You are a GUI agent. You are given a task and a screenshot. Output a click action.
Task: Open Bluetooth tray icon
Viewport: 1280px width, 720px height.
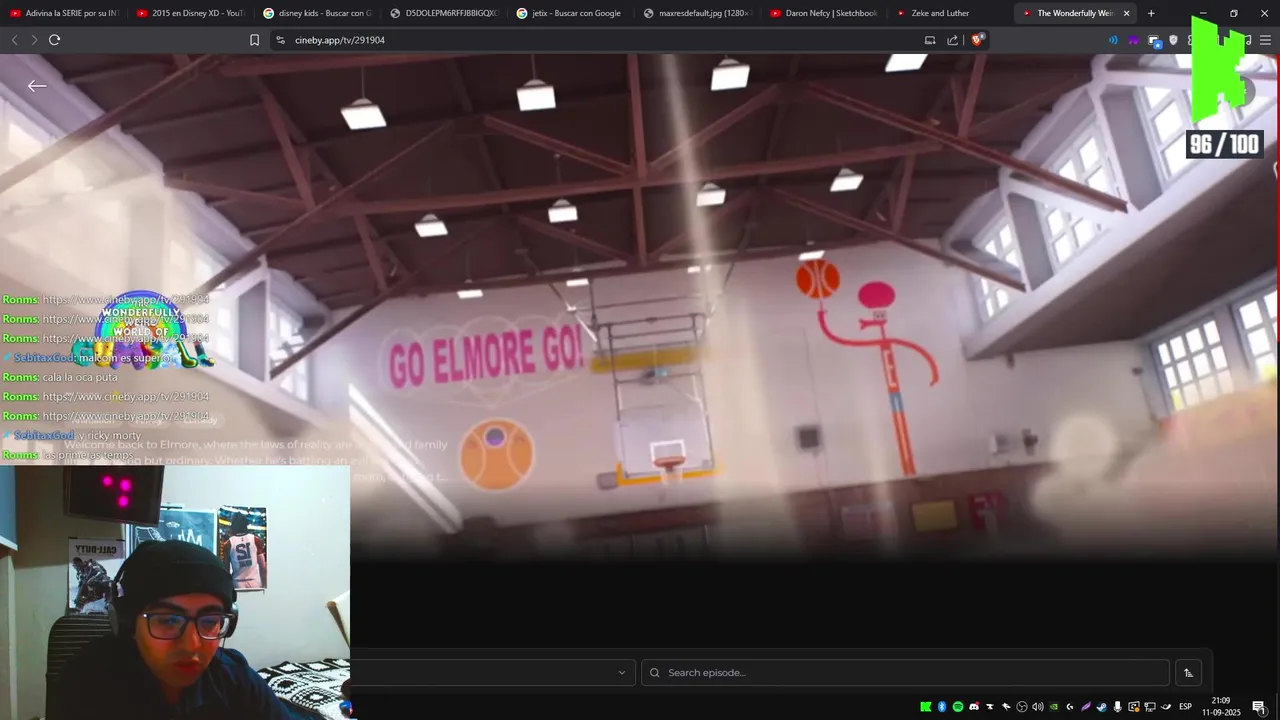942,707
